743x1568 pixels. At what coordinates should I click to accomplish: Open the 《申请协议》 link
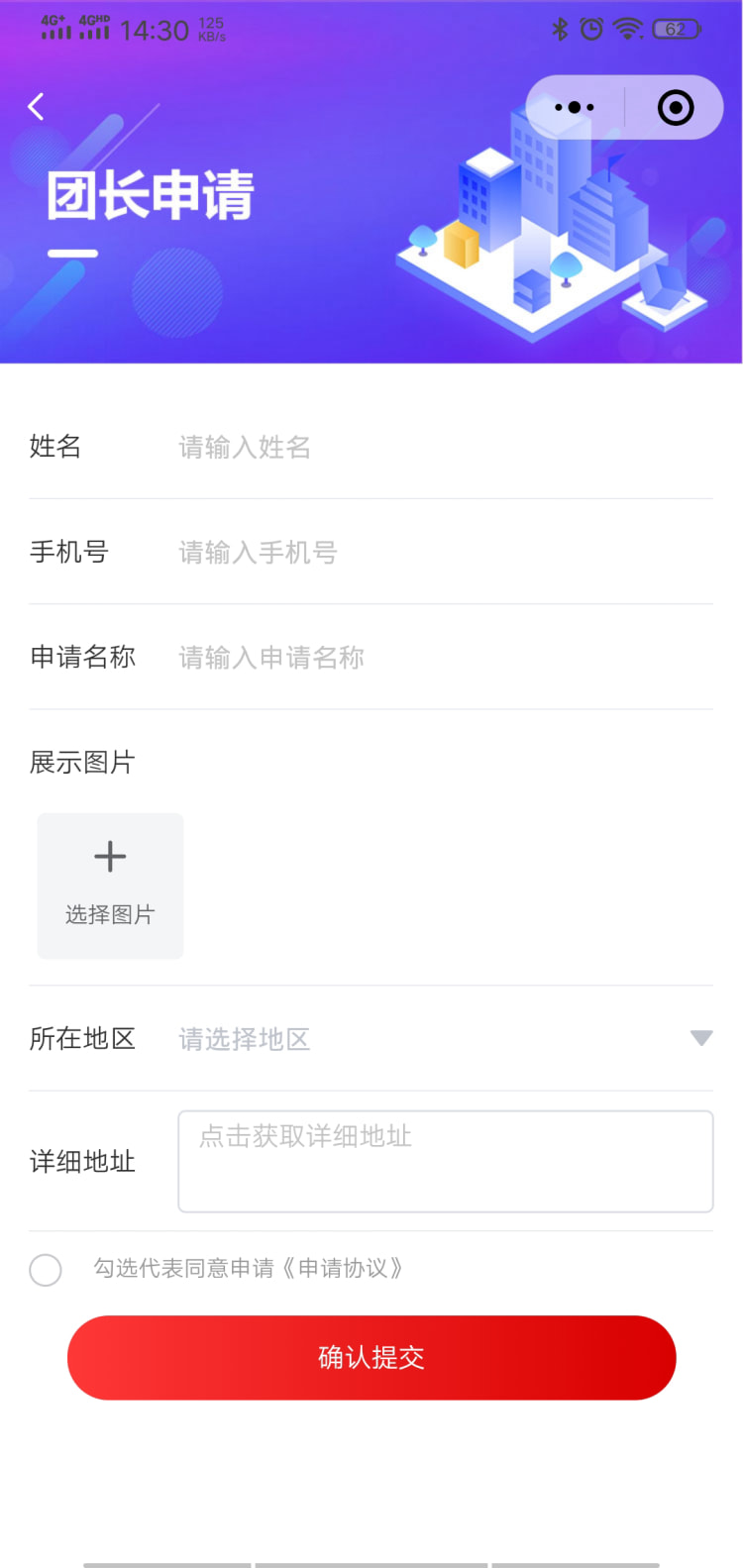(x=343, y=1269)
